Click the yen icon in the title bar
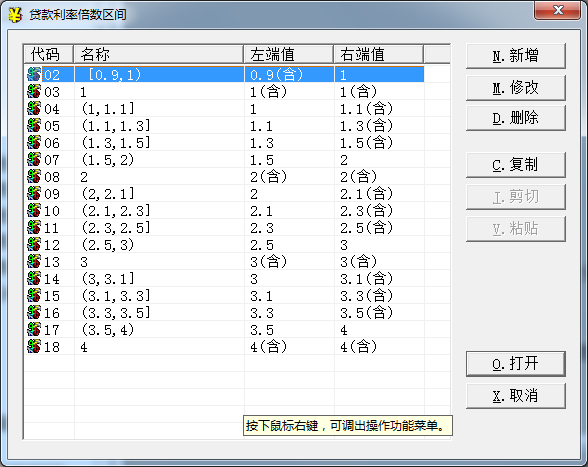 click(15, 15)
